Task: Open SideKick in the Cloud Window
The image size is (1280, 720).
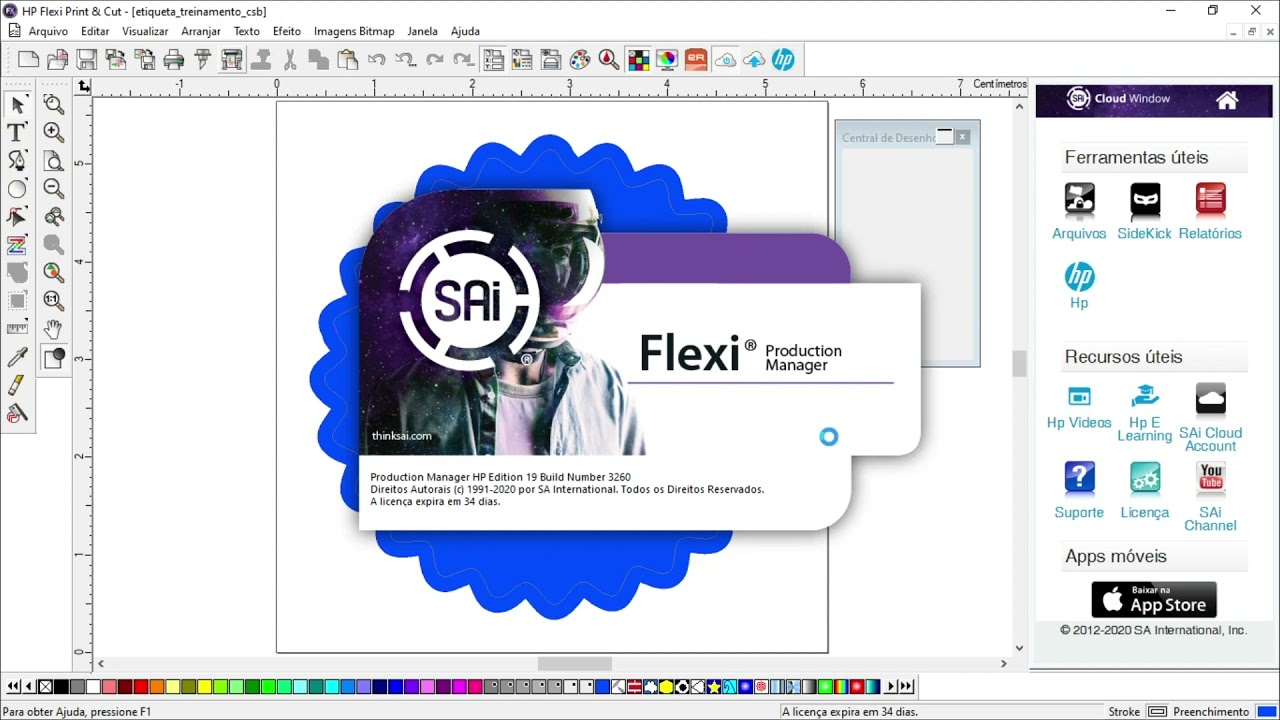Action: 1145,212
